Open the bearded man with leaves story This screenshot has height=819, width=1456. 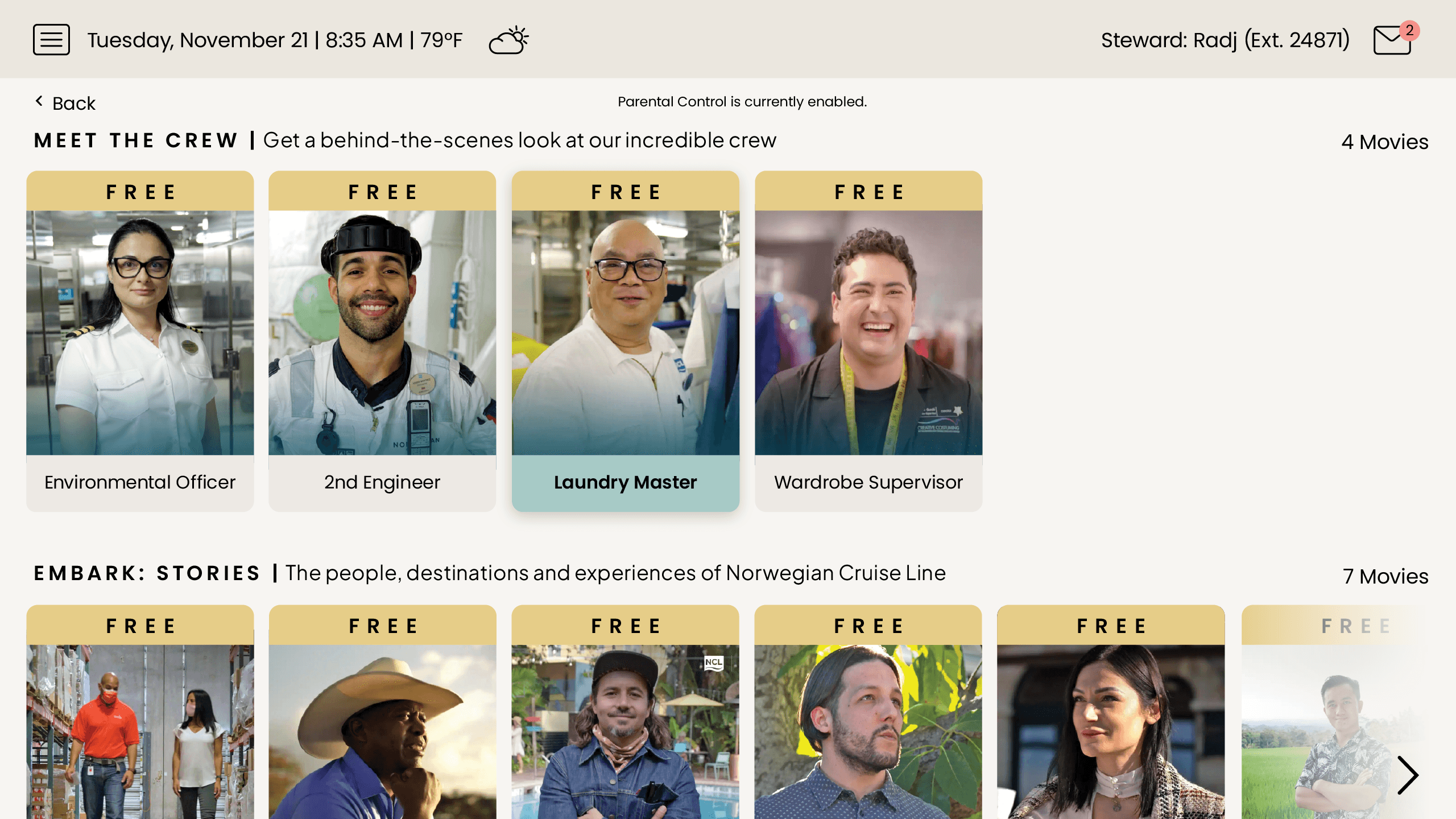(868, 712)
